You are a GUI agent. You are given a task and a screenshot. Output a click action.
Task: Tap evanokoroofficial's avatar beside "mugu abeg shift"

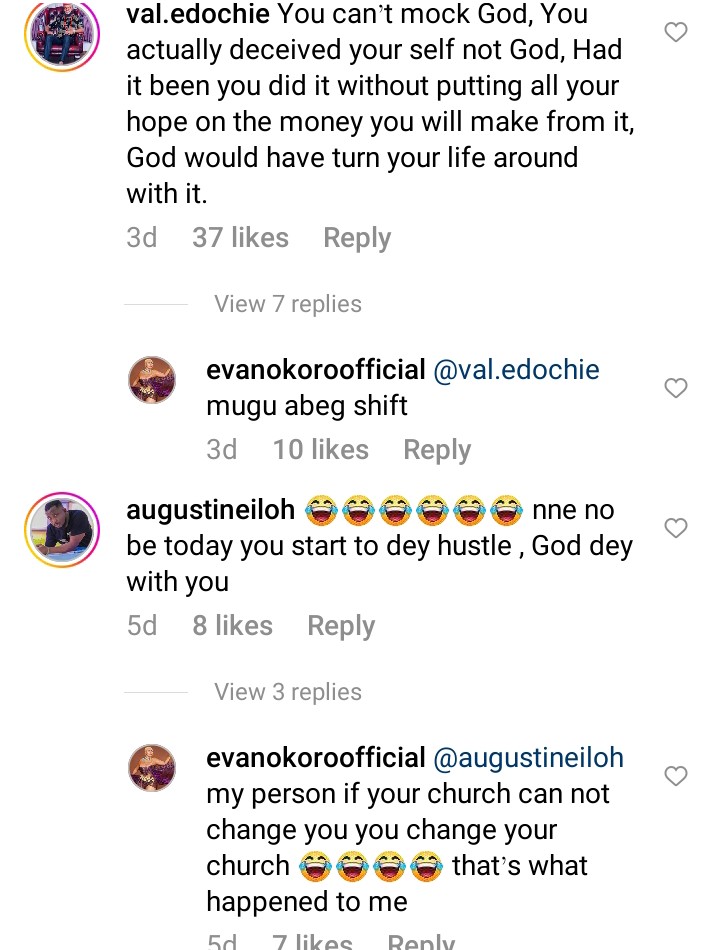(x=153, y=381)
